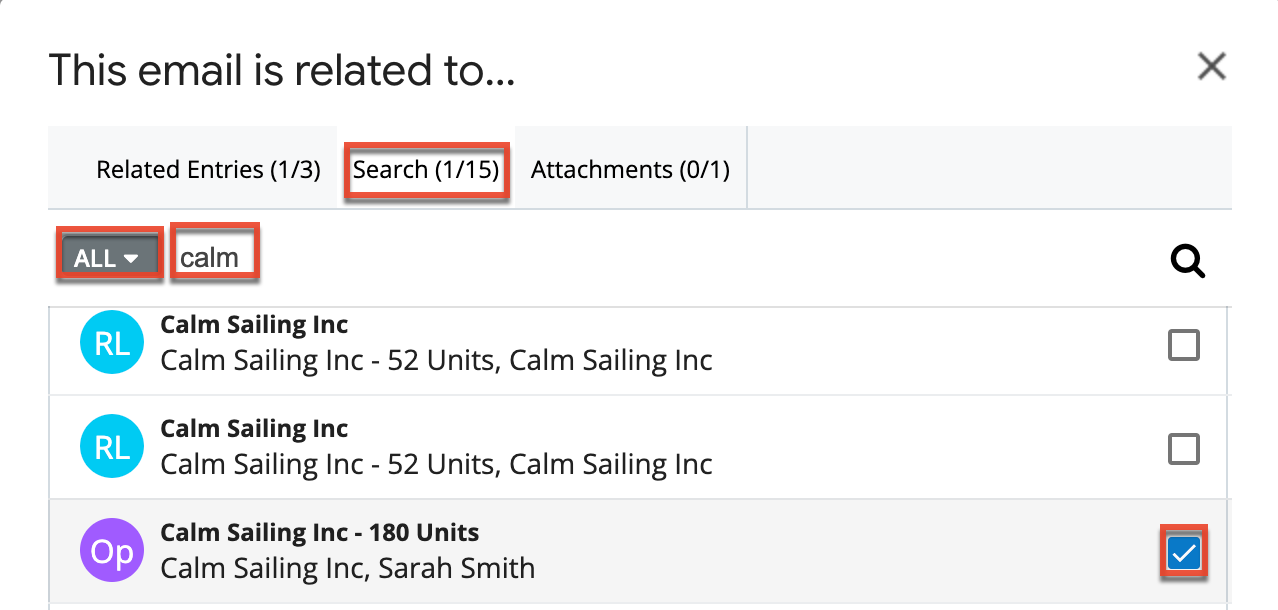Uncheck Calm Sailing Inc - 180 Units
Screen dimensions: 1278x610
click(x=1183, y=551)
